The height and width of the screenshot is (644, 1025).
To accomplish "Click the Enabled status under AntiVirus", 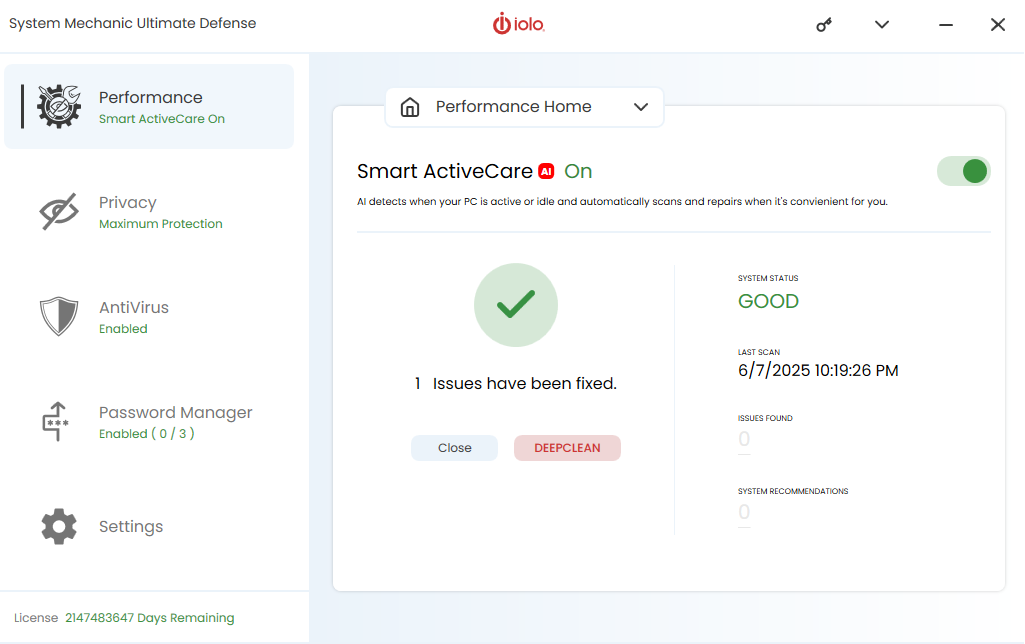I will point(123,329).
